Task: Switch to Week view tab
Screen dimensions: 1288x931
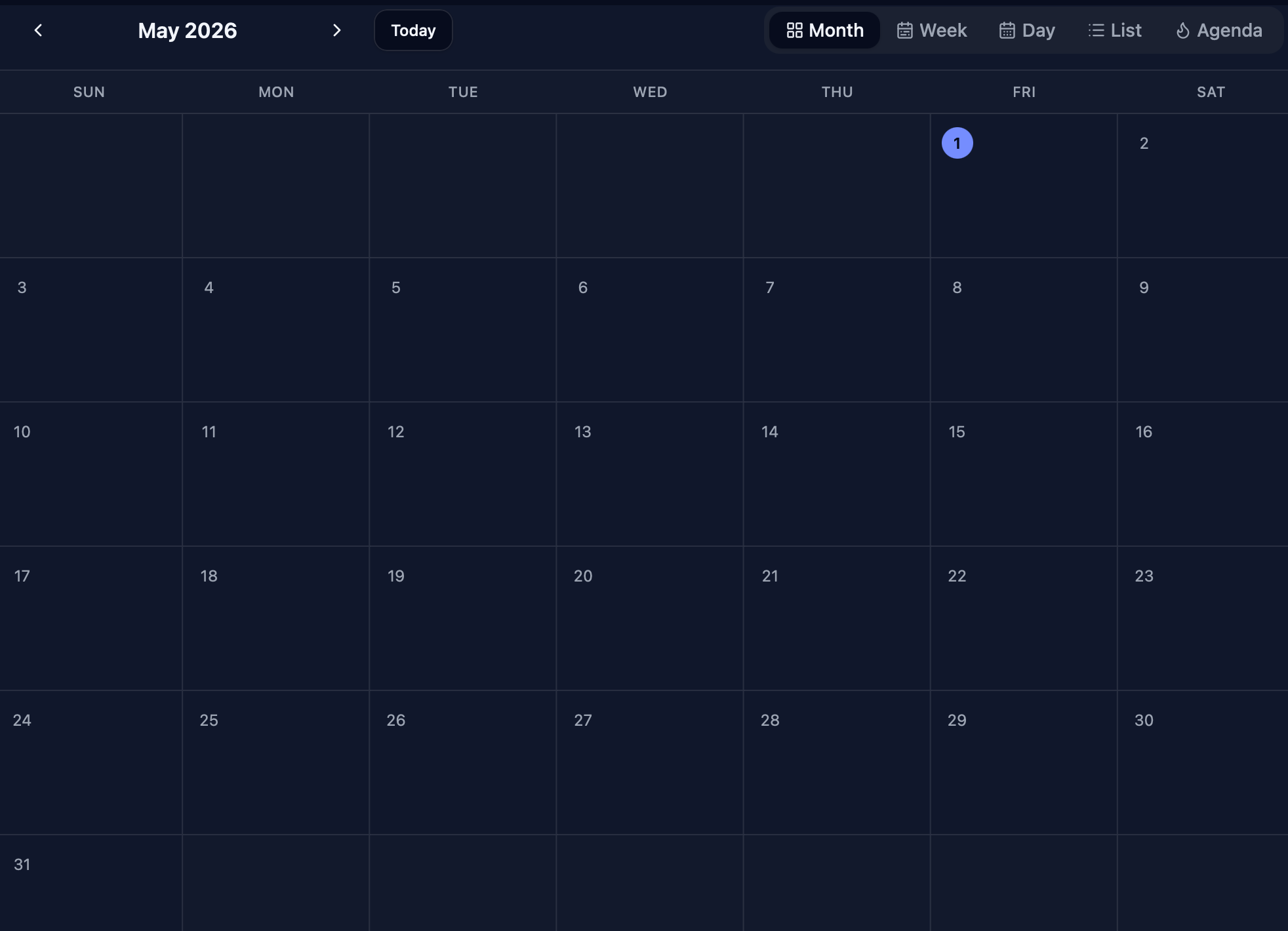Action: point(932,30)
